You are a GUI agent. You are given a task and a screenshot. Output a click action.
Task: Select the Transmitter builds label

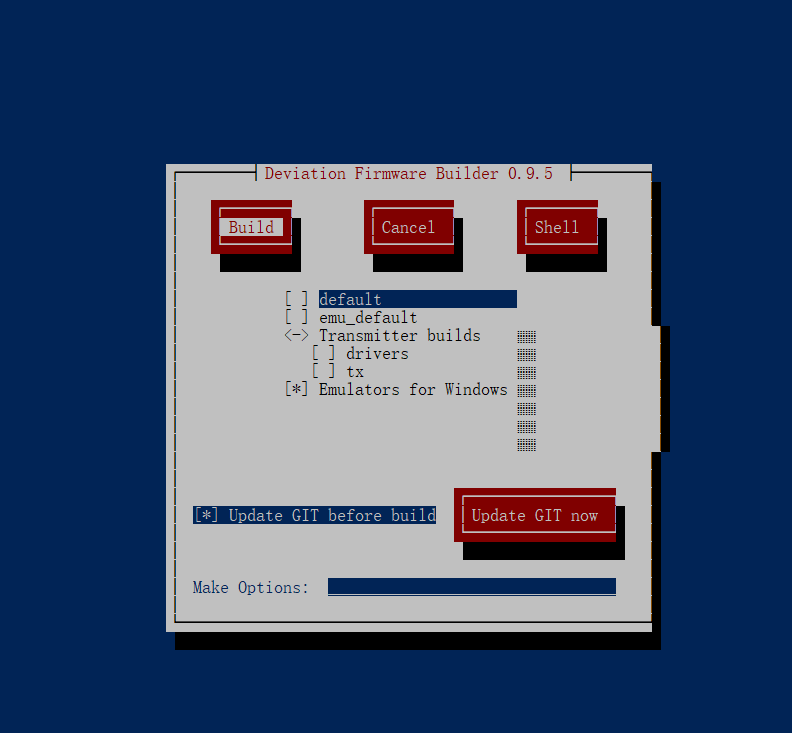pos(399,335)
